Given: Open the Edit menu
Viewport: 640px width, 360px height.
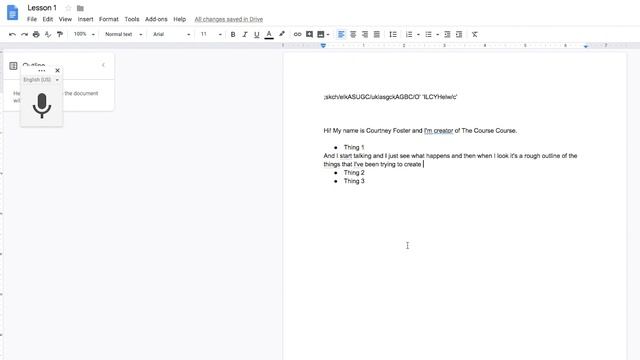Looking at the screenshot, I should click(x=48, y=19).
